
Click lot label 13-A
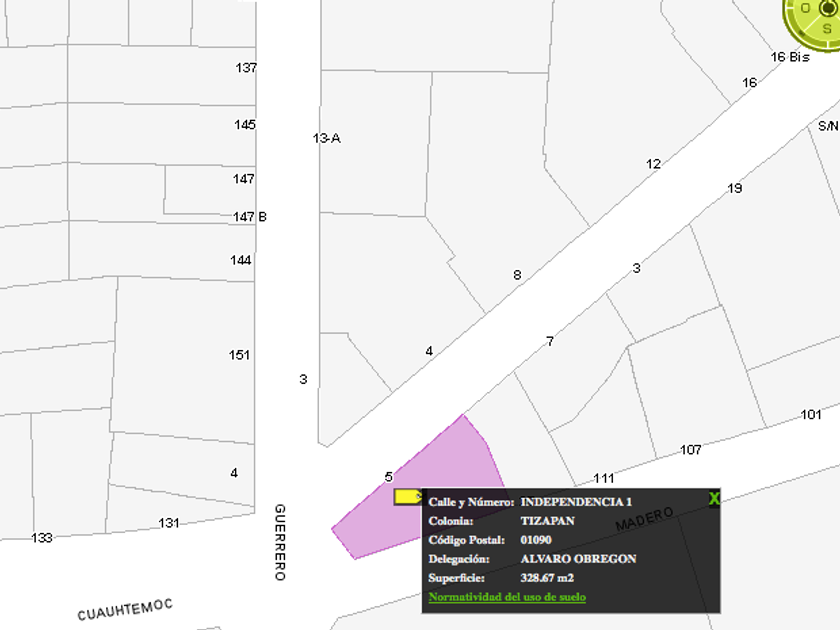tap(326, 138)
